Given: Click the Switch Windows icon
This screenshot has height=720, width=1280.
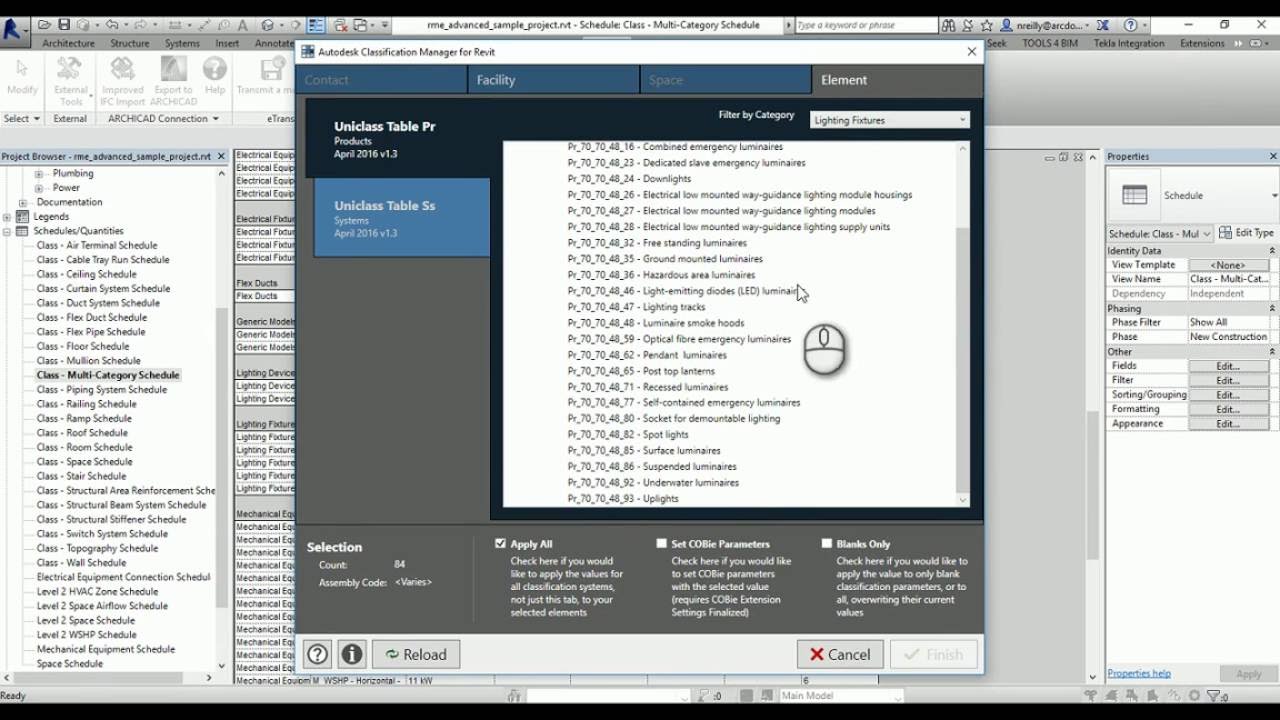Looking at the screenshot, I should click(361, 24).
